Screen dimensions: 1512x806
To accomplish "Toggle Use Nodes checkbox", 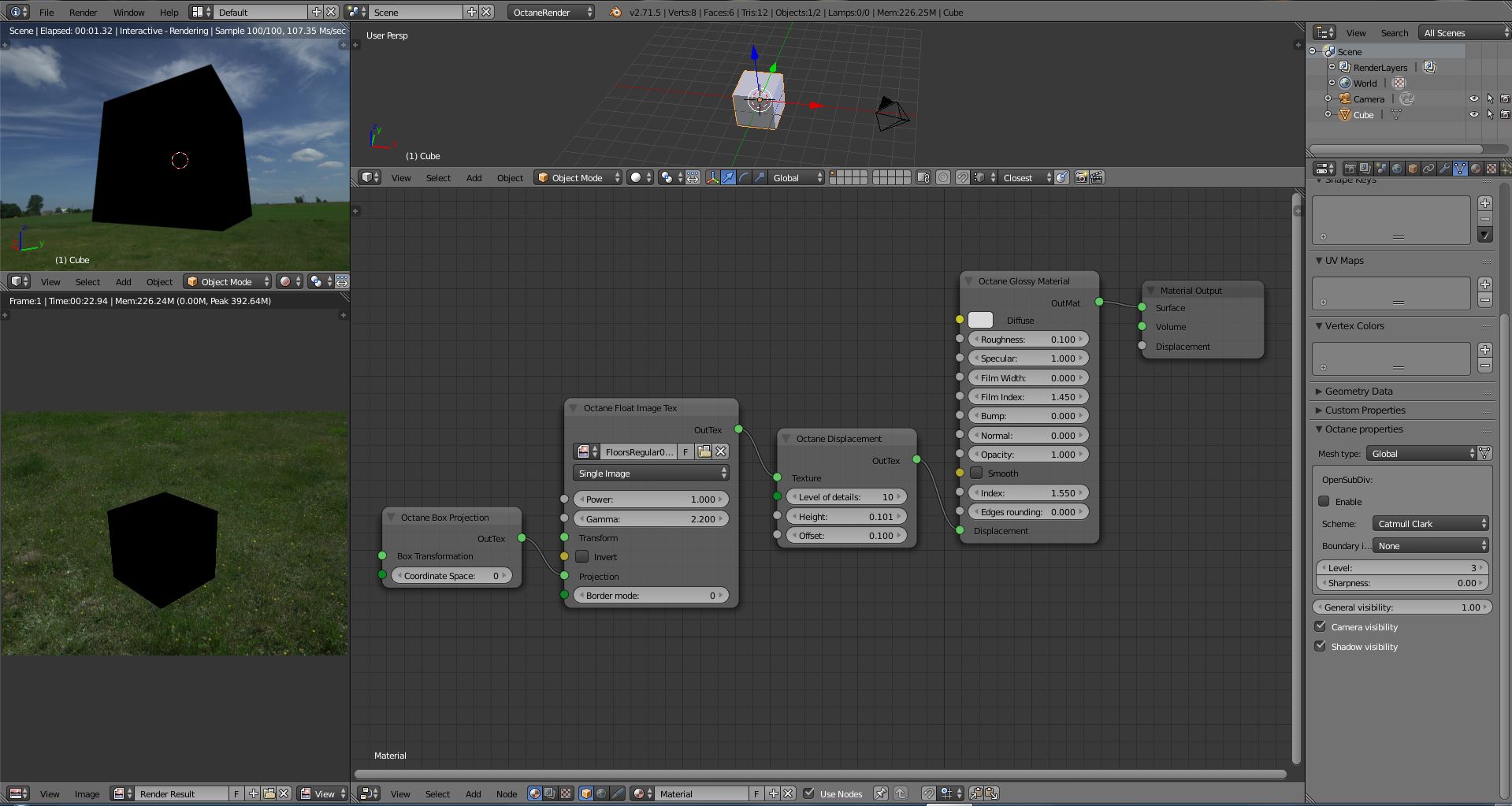I will (808, 793).
